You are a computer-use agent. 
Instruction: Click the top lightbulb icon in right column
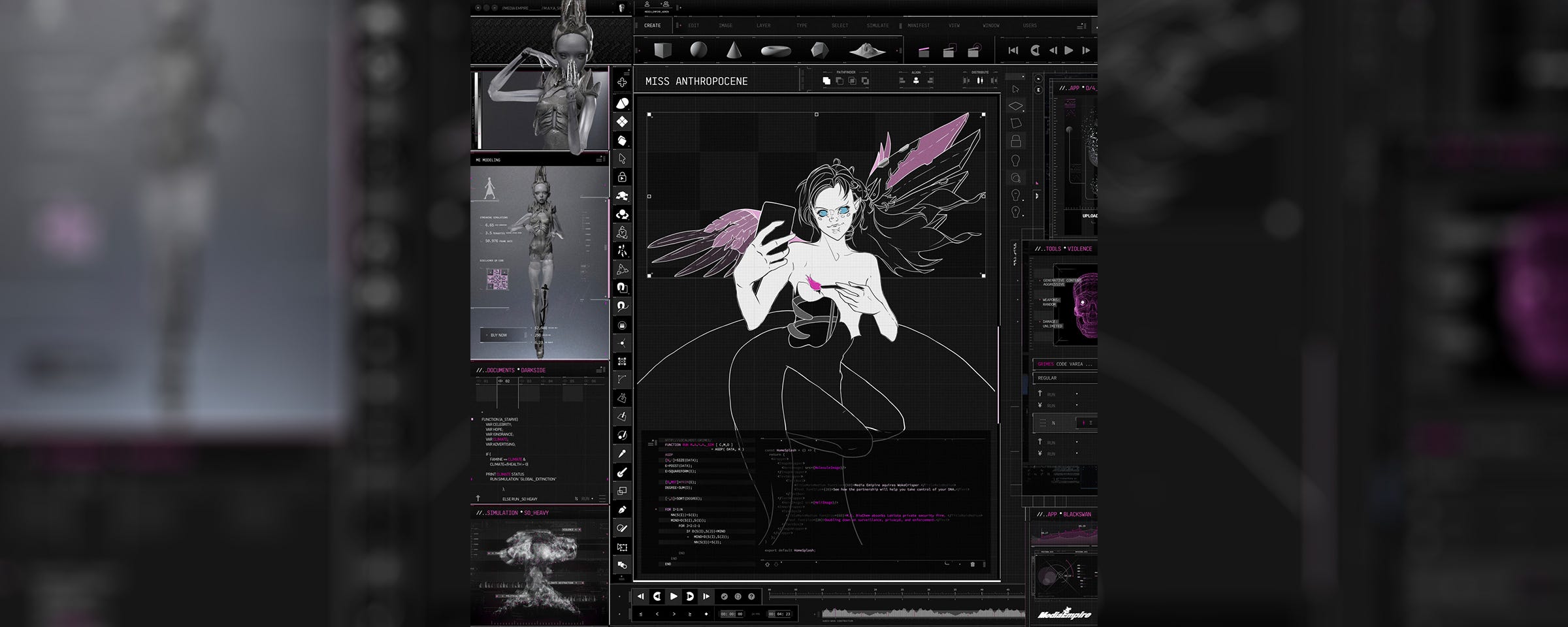pyautogui.click(x=1016, y=159)
